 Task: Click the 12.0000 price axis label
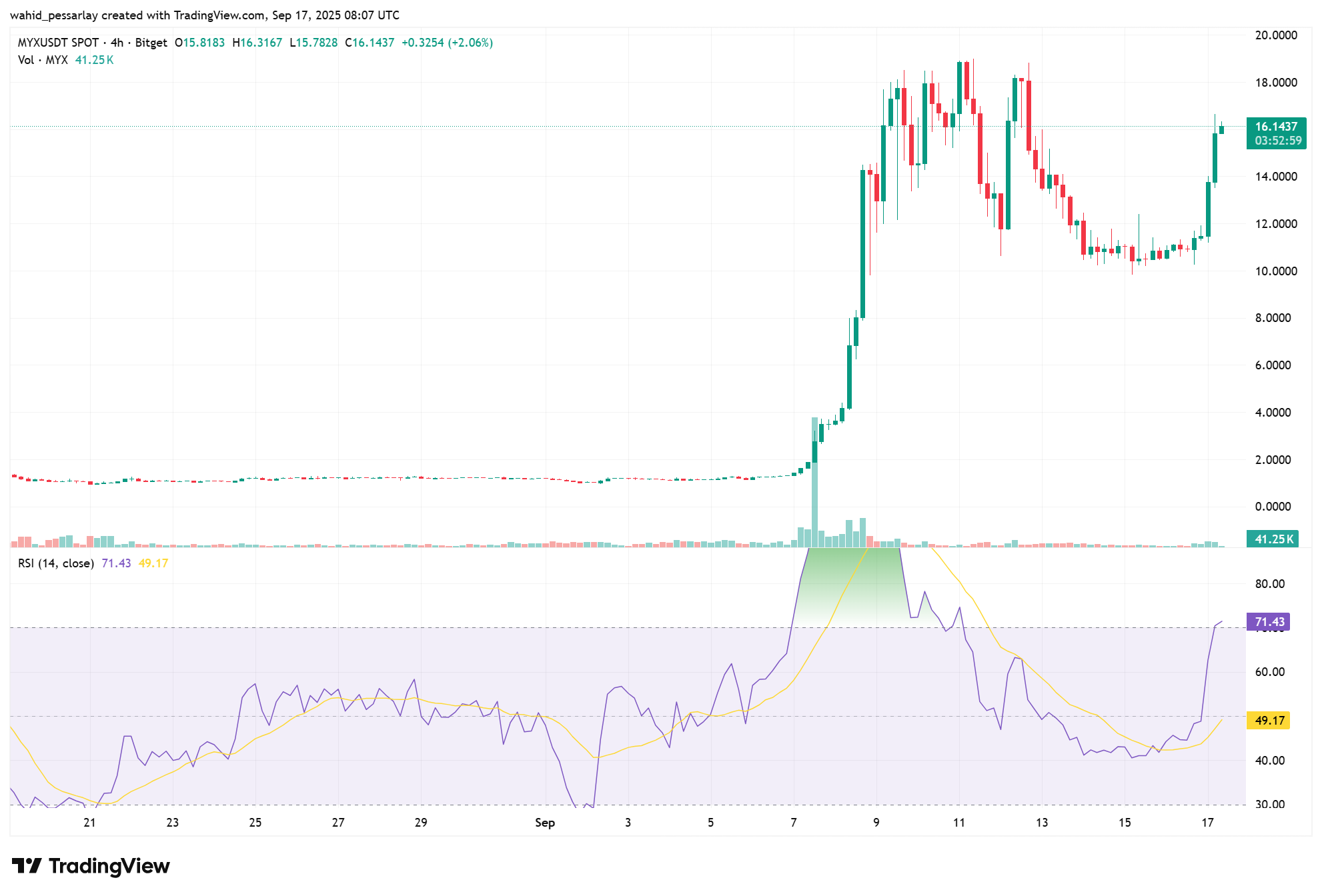click(1276, 224)
